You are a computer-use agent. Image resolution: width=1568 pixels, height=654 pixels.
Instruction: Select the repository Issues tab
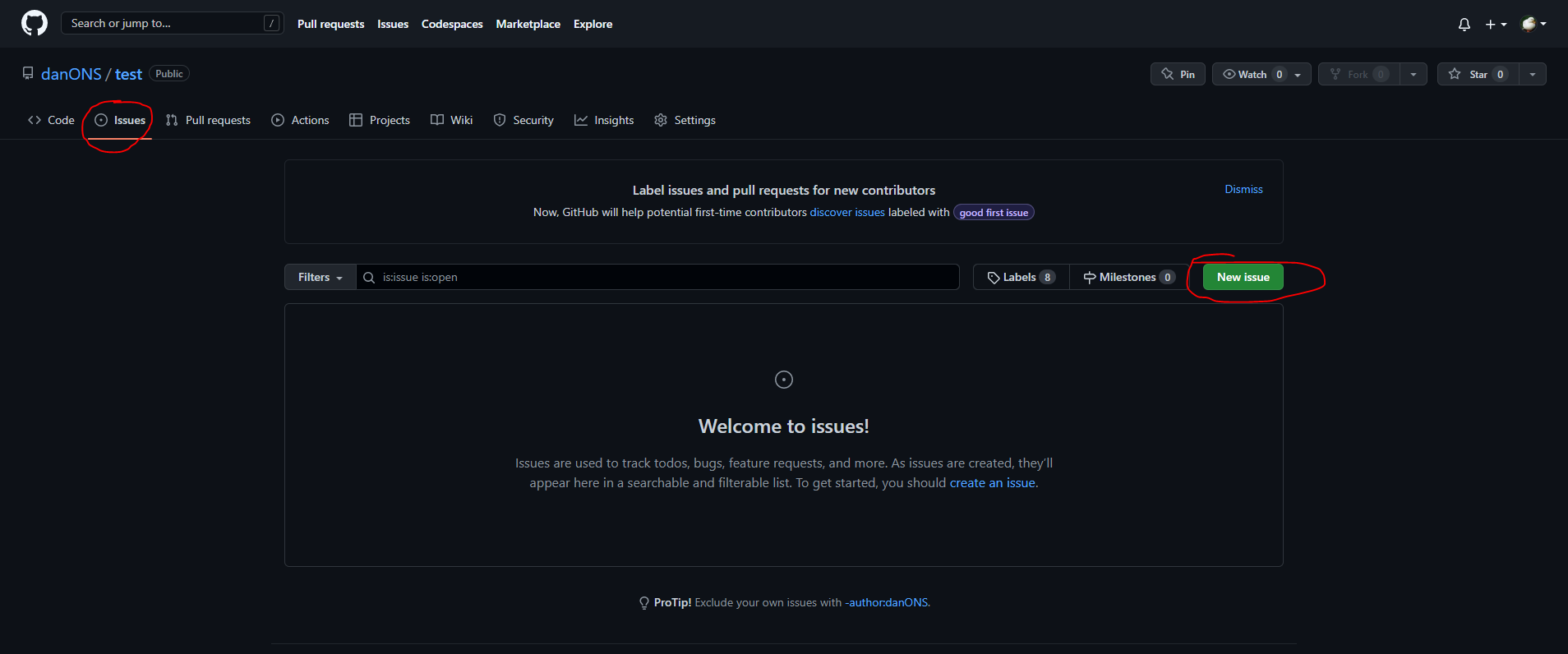[x=120, y=120]
